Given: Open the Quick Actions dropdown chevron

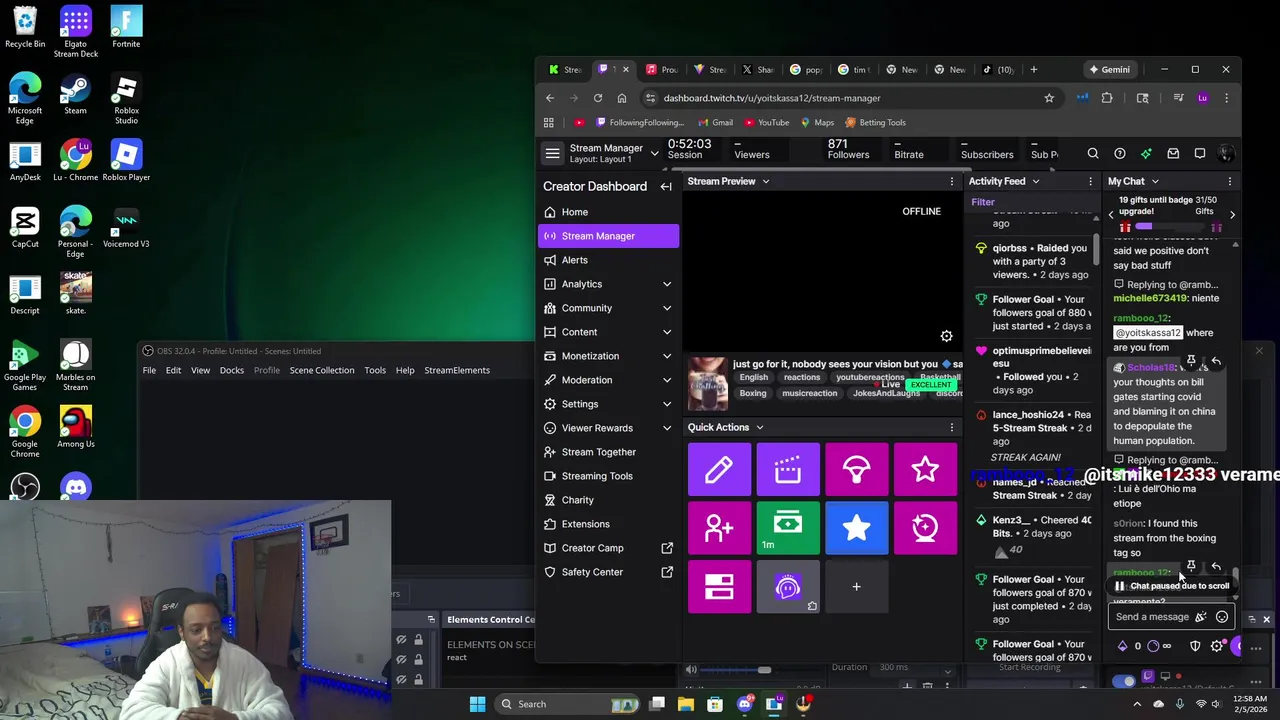Looking at the screenshot, I should click(x=759, y=428).
